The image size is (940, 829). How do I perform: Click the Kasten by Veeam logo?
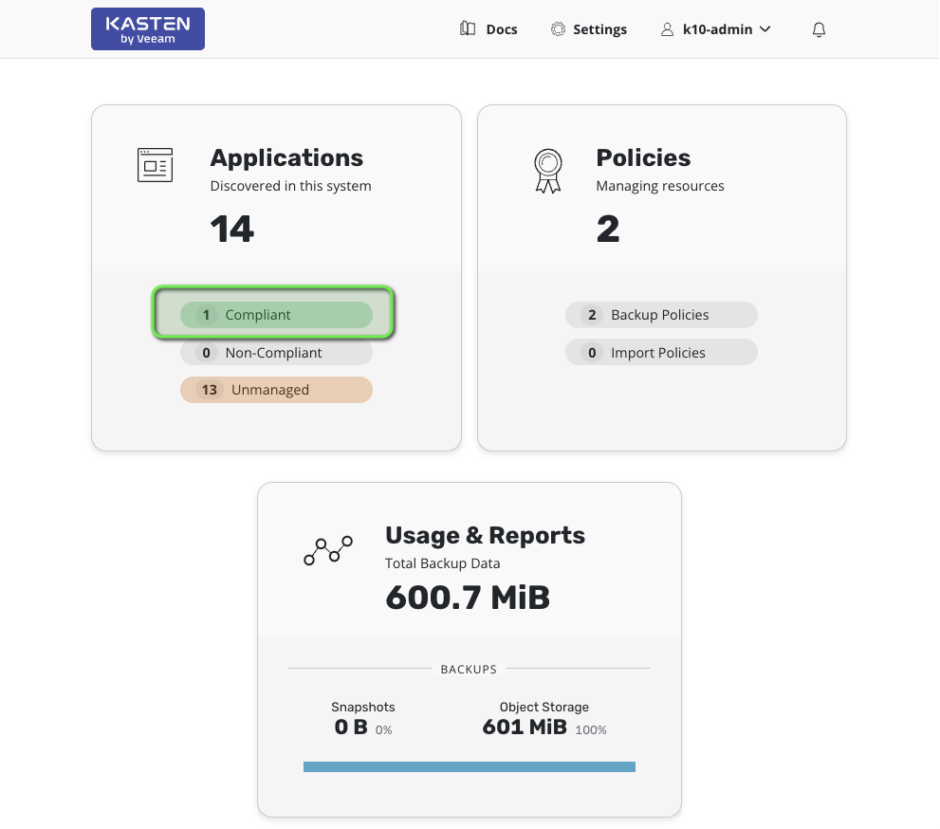click(147, 29)
